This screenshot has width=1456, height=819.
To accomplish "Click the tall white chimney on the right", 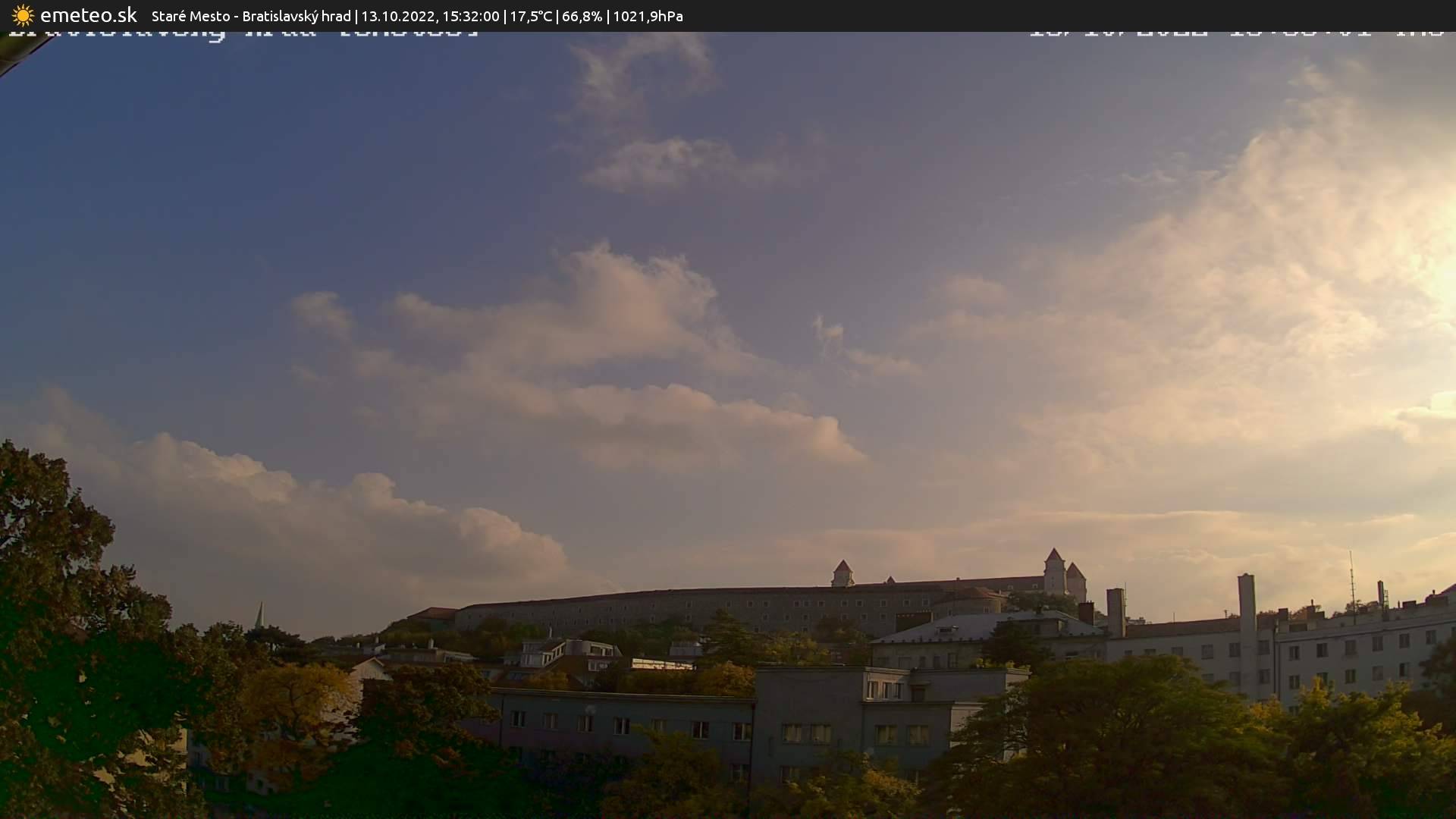I will (x=1246, y=599).
